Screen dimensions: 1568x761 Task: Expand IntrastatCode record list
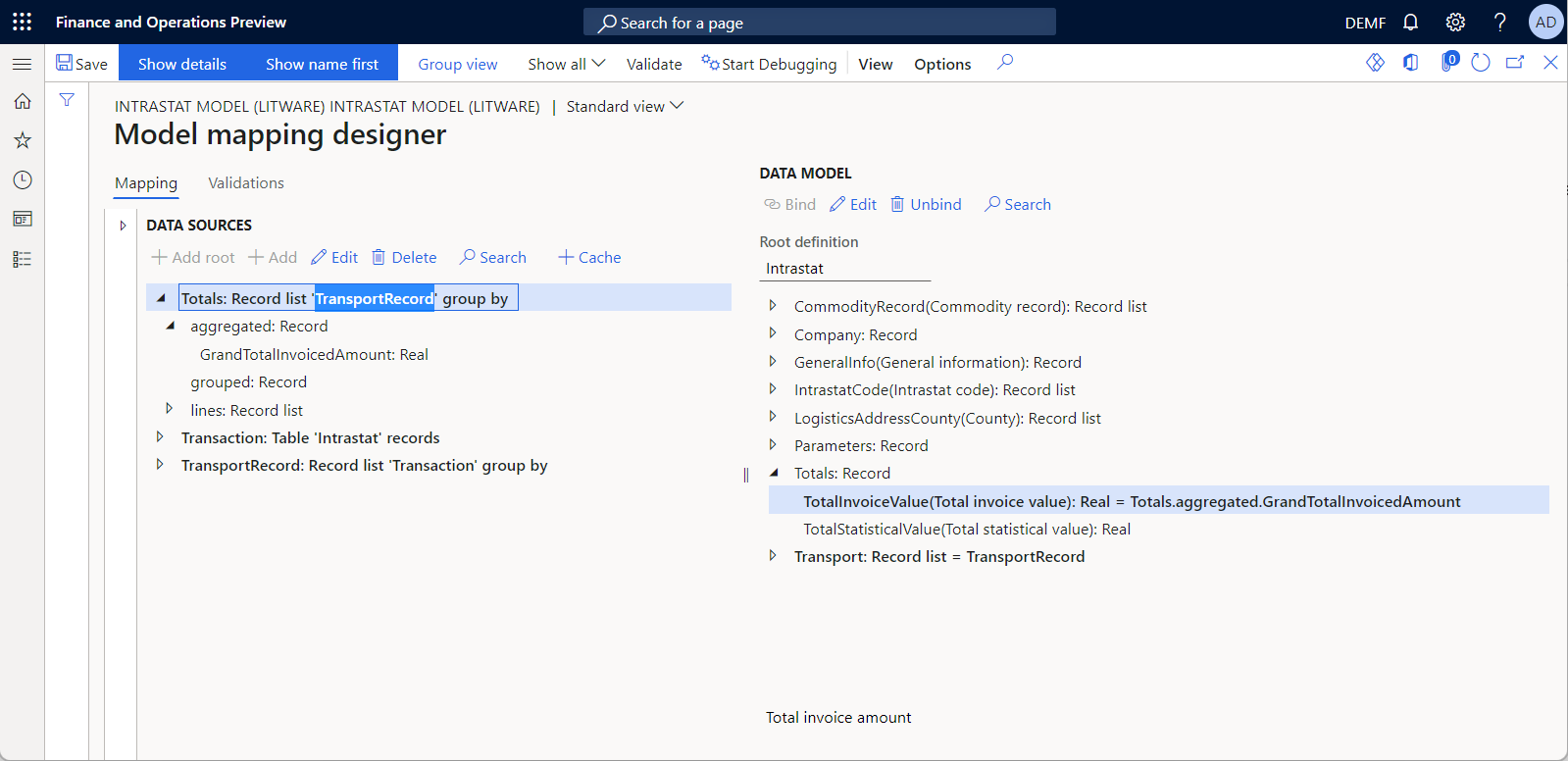[x=773, y=388]
